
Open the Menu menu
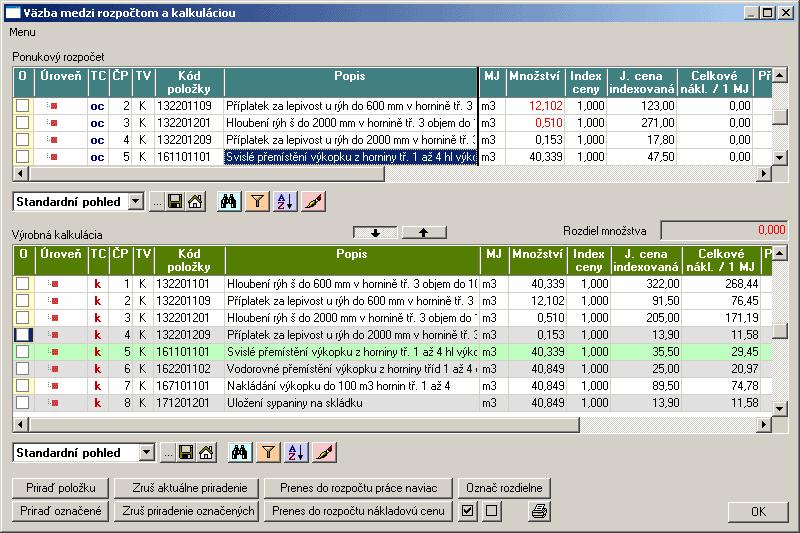click(22, 32)
